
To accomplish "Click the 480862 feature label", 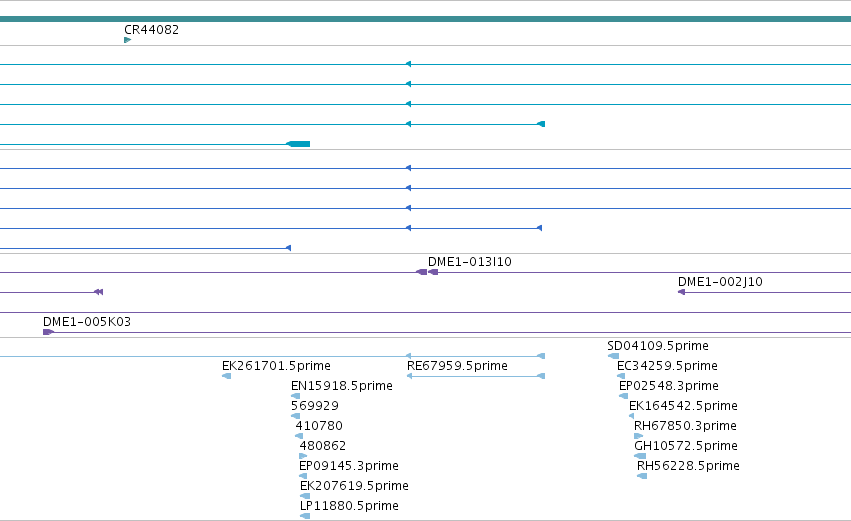I will point(323,446).
